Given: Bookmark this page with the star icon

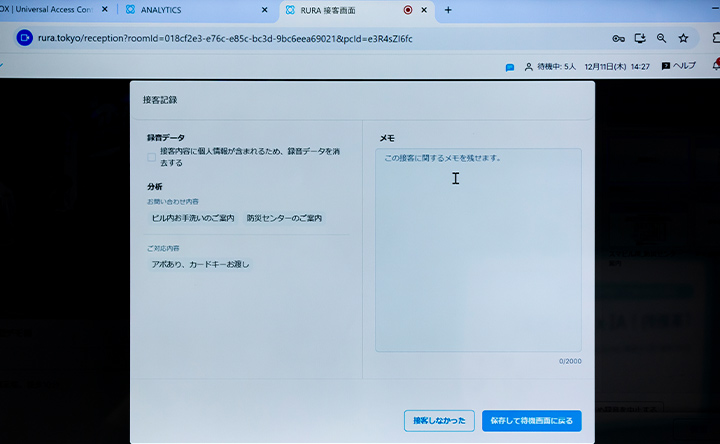Looking at the screenshot, I should coord(683,39).
